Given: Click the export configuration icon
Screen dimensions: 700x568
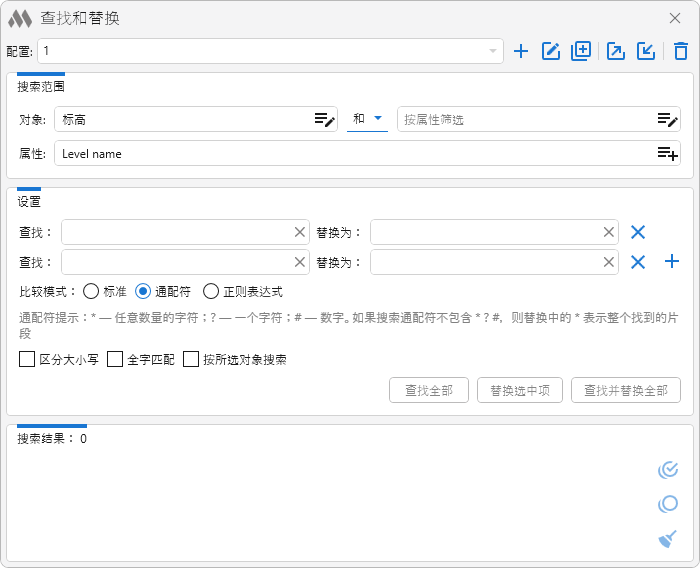Looking at the screenshot, I should tap(616, 51).
